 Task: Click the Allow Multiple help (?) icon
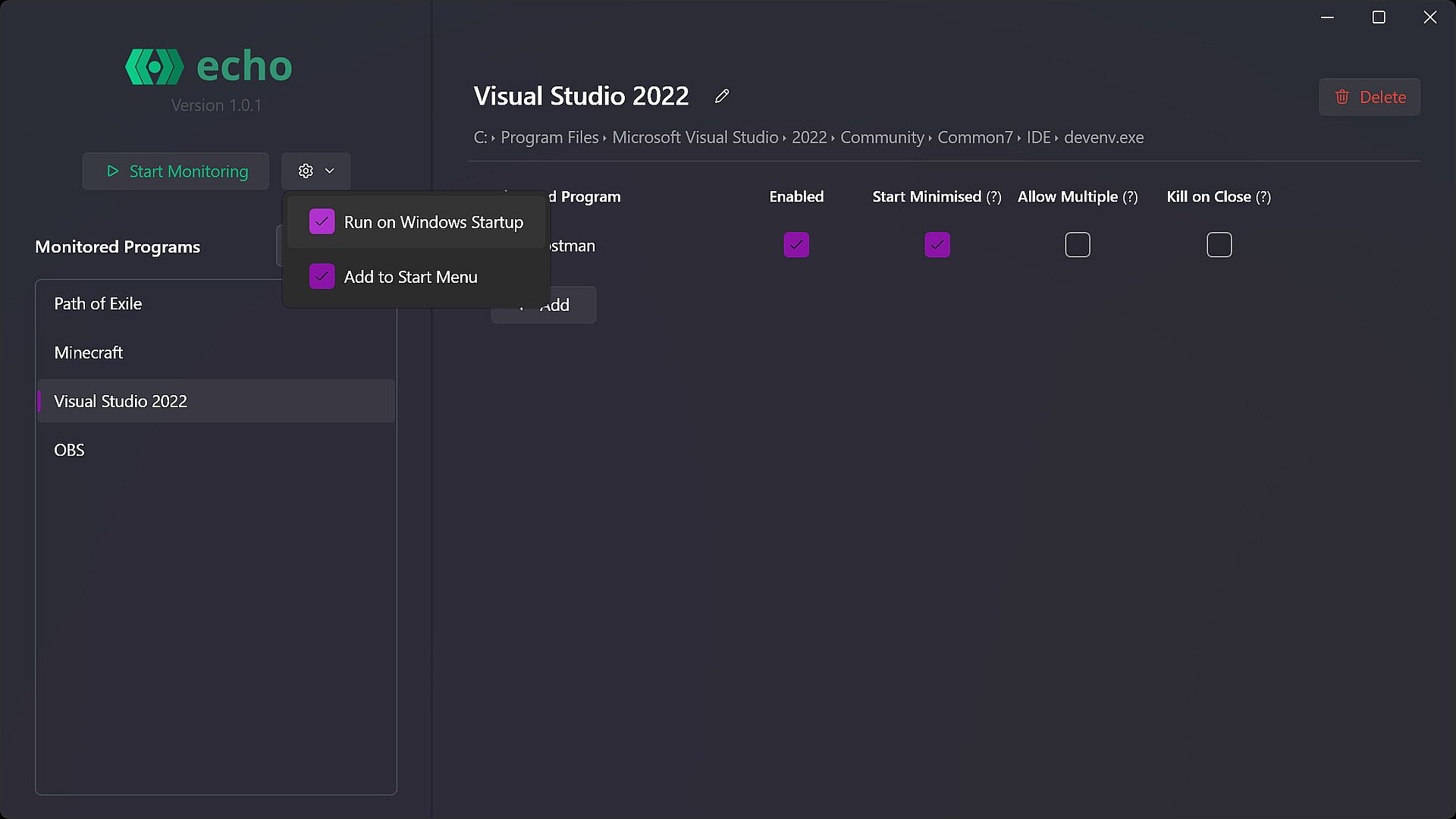click(x=1131, y=197)
